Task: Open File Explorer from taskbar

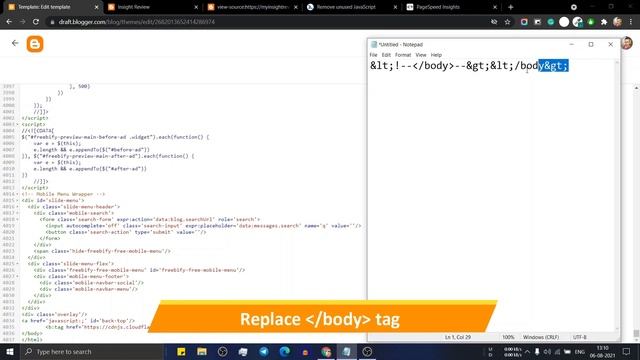Action: tap(202, 351)
